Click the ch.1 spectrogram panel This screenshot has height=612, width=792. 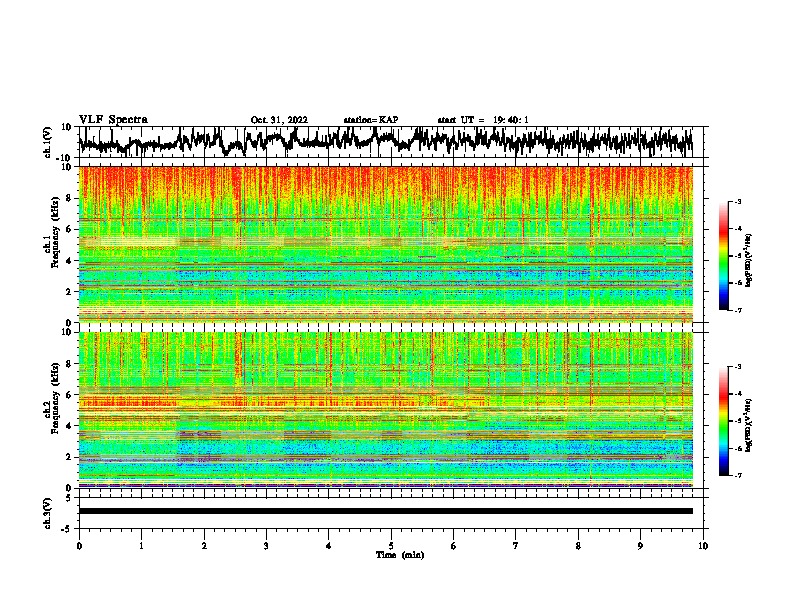386,244
